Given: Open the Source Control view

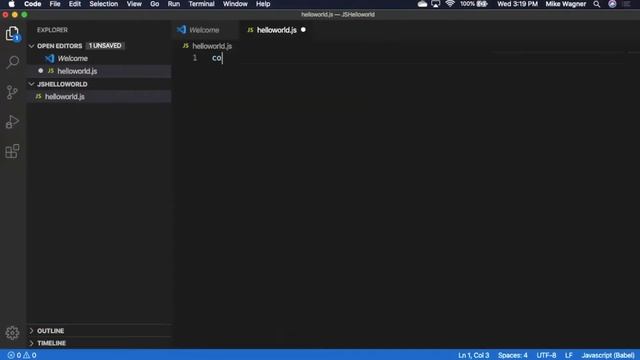Looking at the screenshot, I should click(12, 92).
